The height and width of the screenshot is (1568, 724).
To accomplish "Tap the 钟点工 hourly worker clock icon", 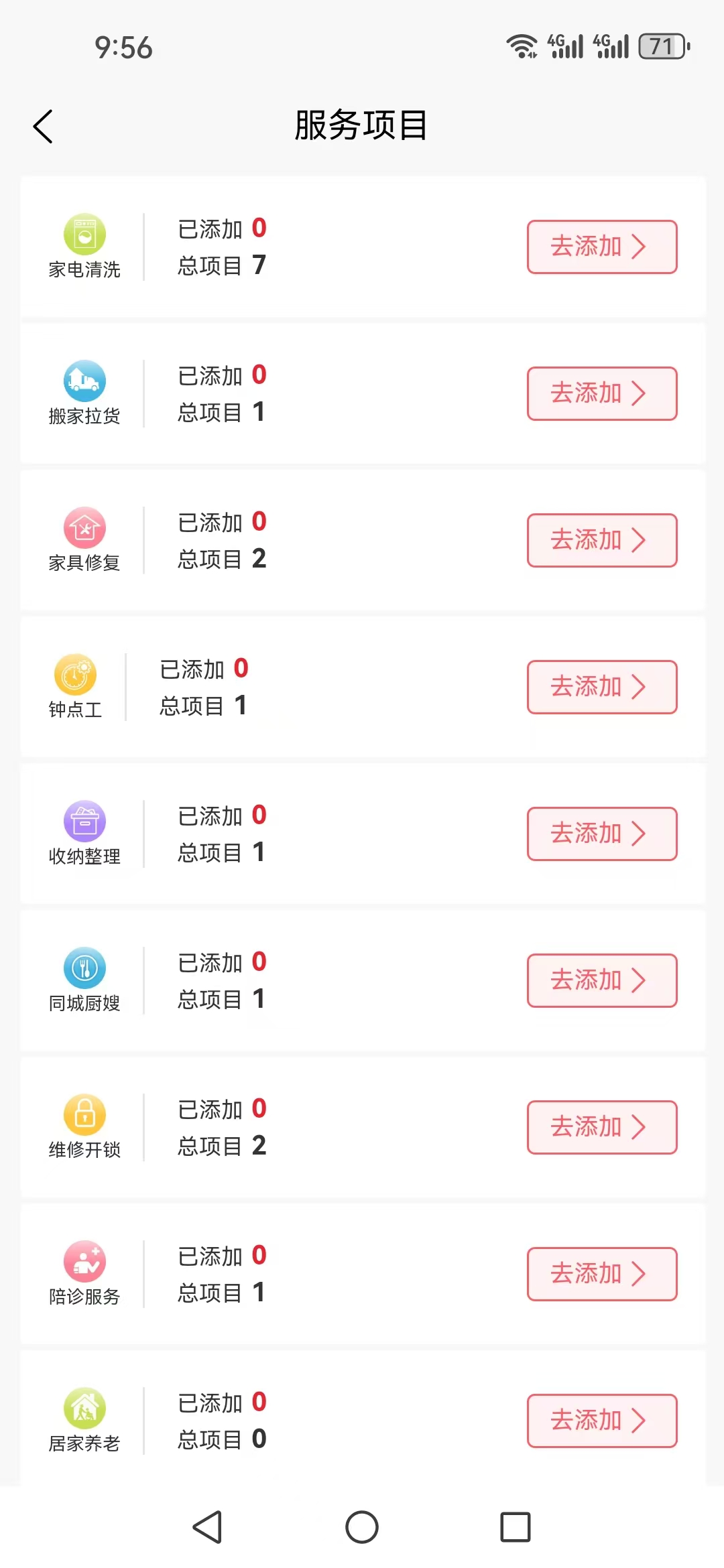I will pos(75,675).
